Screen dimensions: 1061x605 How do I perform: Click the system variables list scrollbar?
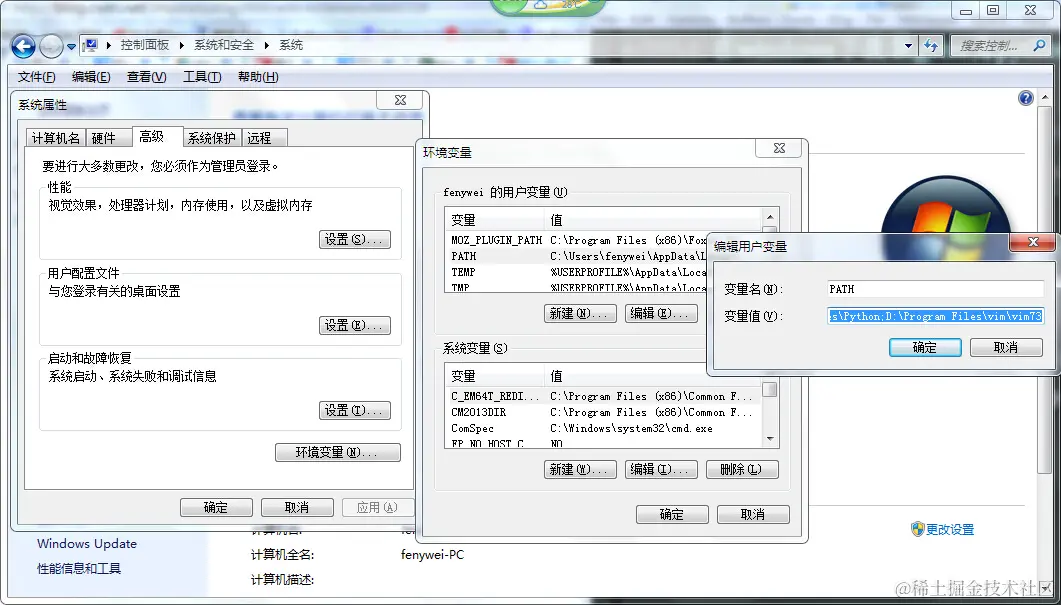click(x=770, y=410)
